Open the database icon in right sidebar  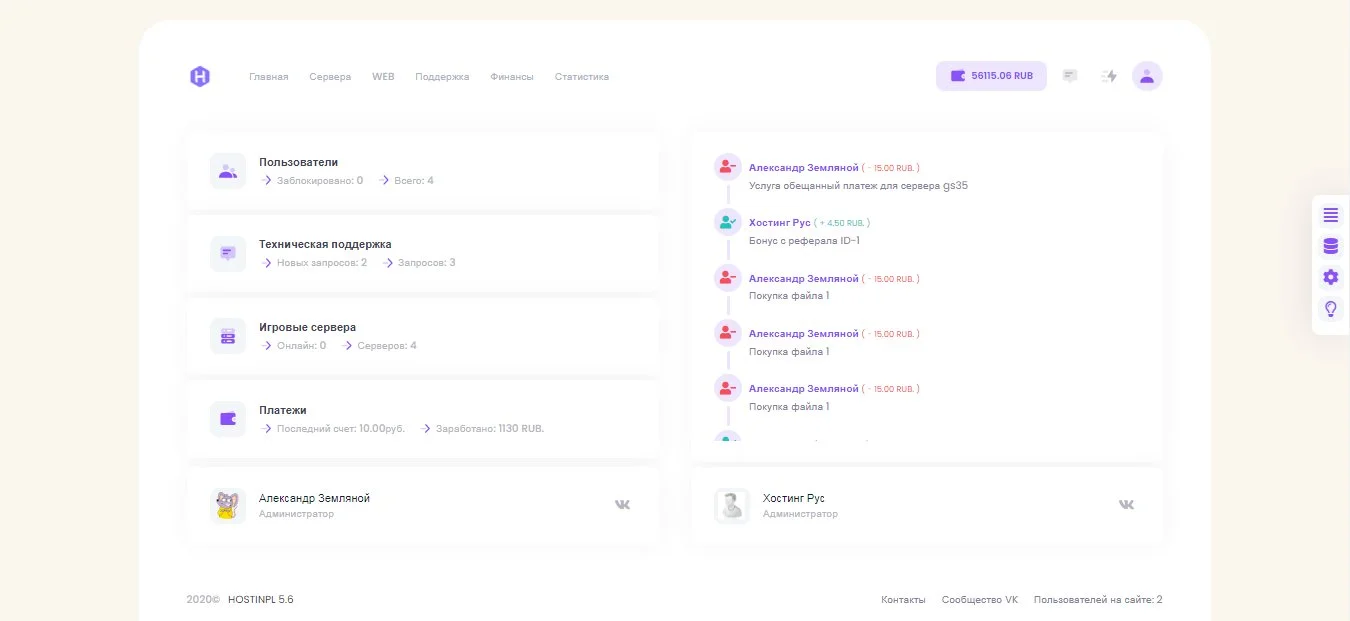click(1331, 246)
